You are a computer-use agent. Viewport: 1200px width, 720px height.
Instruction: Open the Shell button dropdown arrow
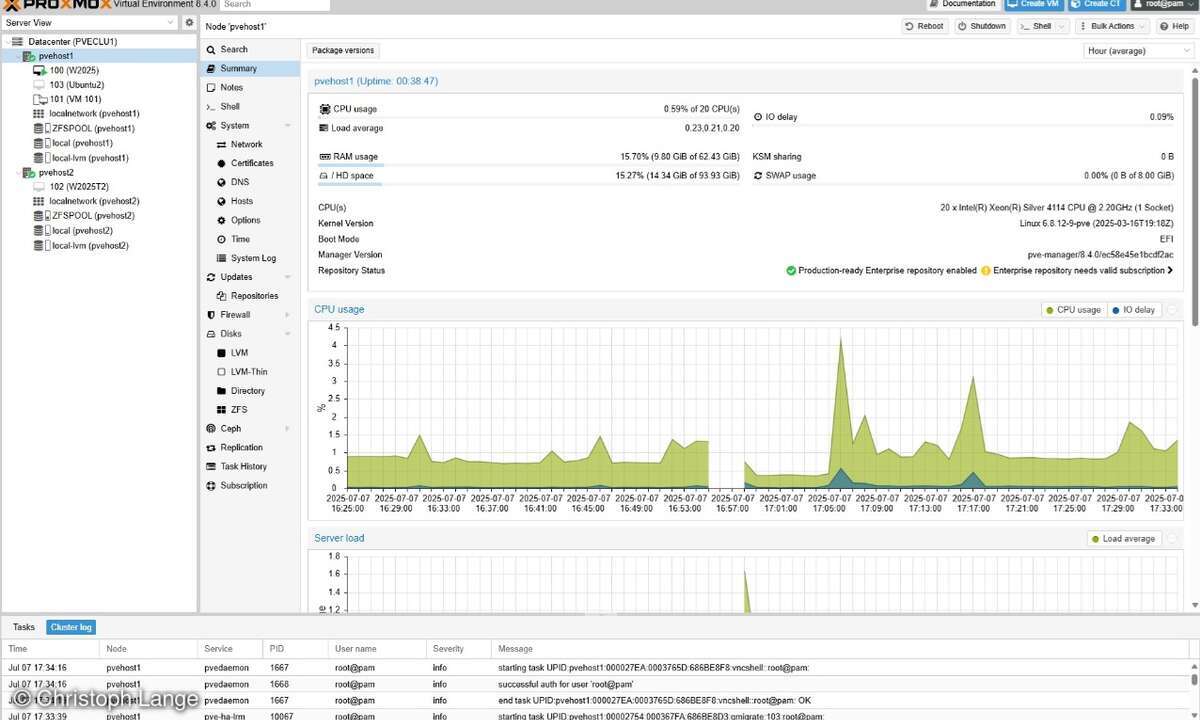(x=1060, y=26)
